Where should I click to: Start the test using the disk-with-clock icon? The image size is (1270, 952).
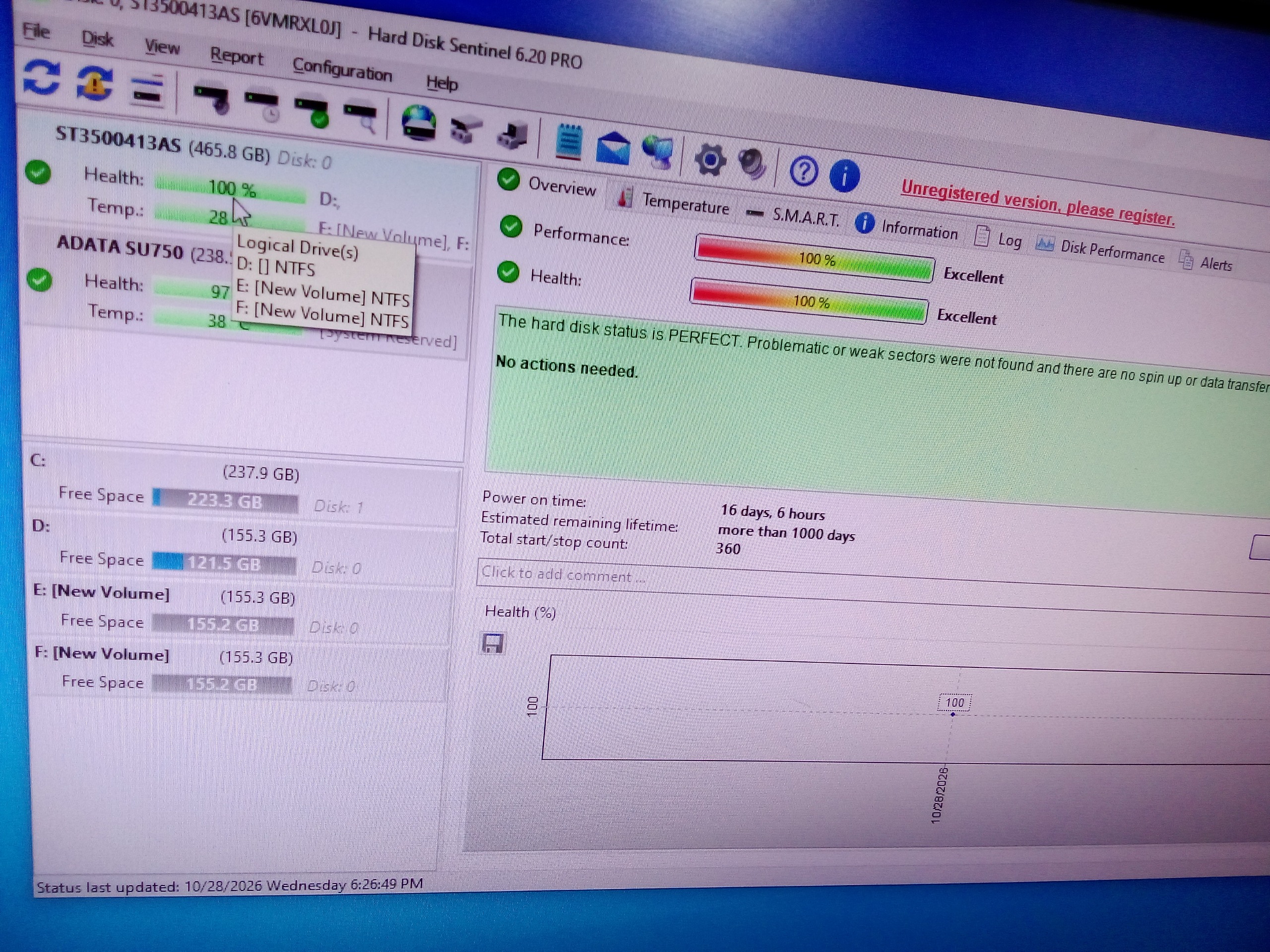point(263,106)
